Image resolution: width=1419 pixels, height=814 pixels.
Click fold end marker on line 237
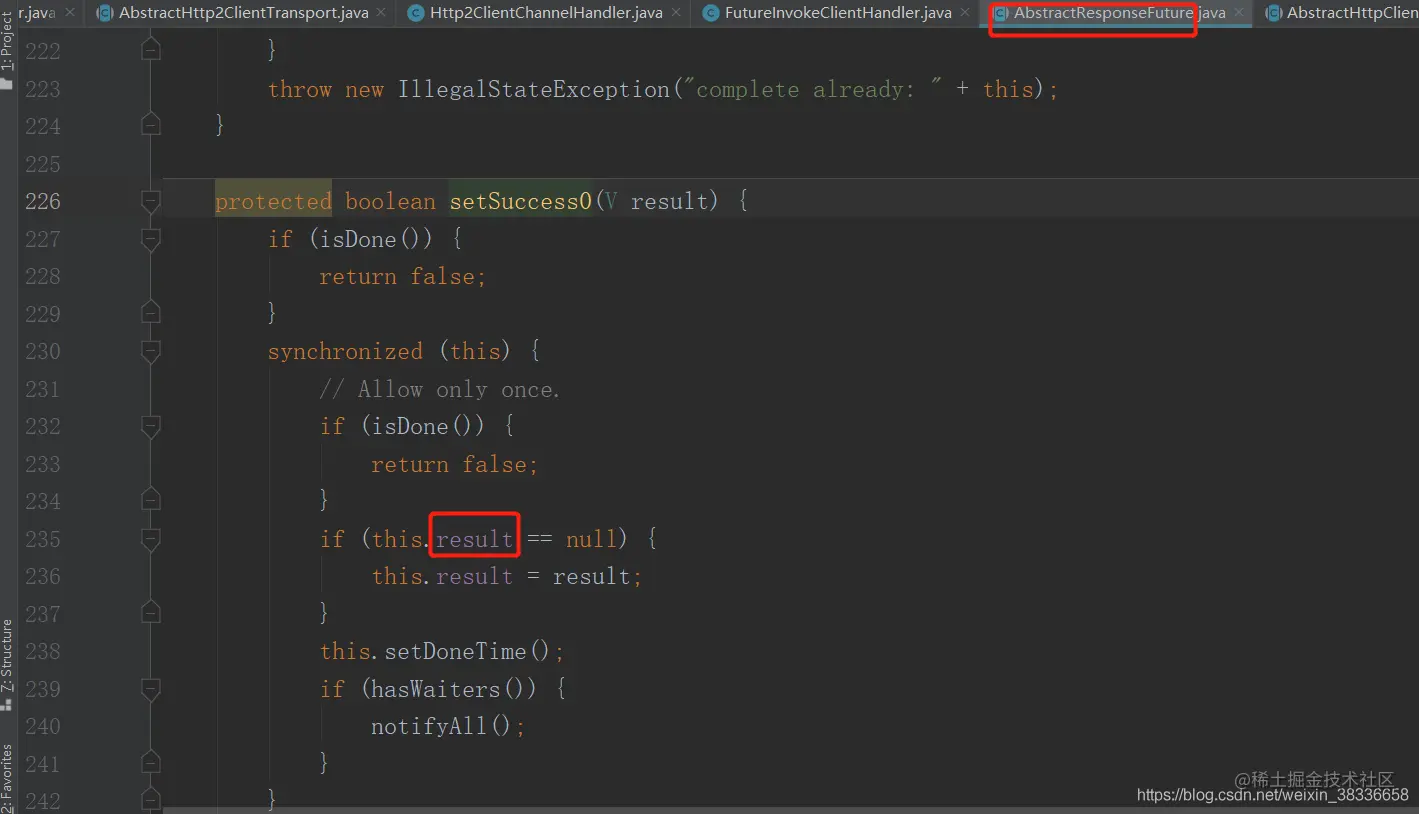151,612
